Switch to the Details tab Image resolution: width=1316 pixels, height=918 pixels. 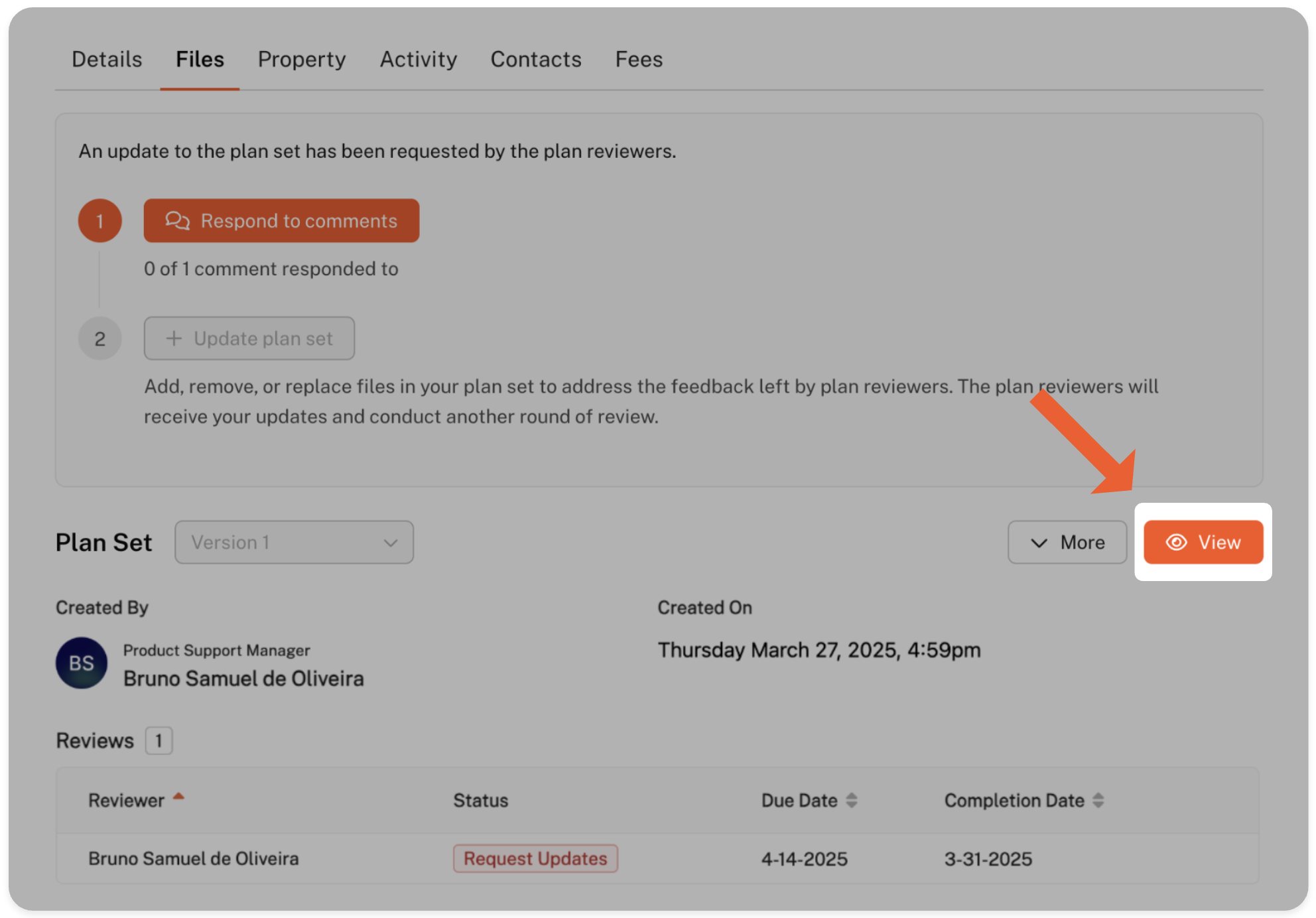(x=107, y=59)
